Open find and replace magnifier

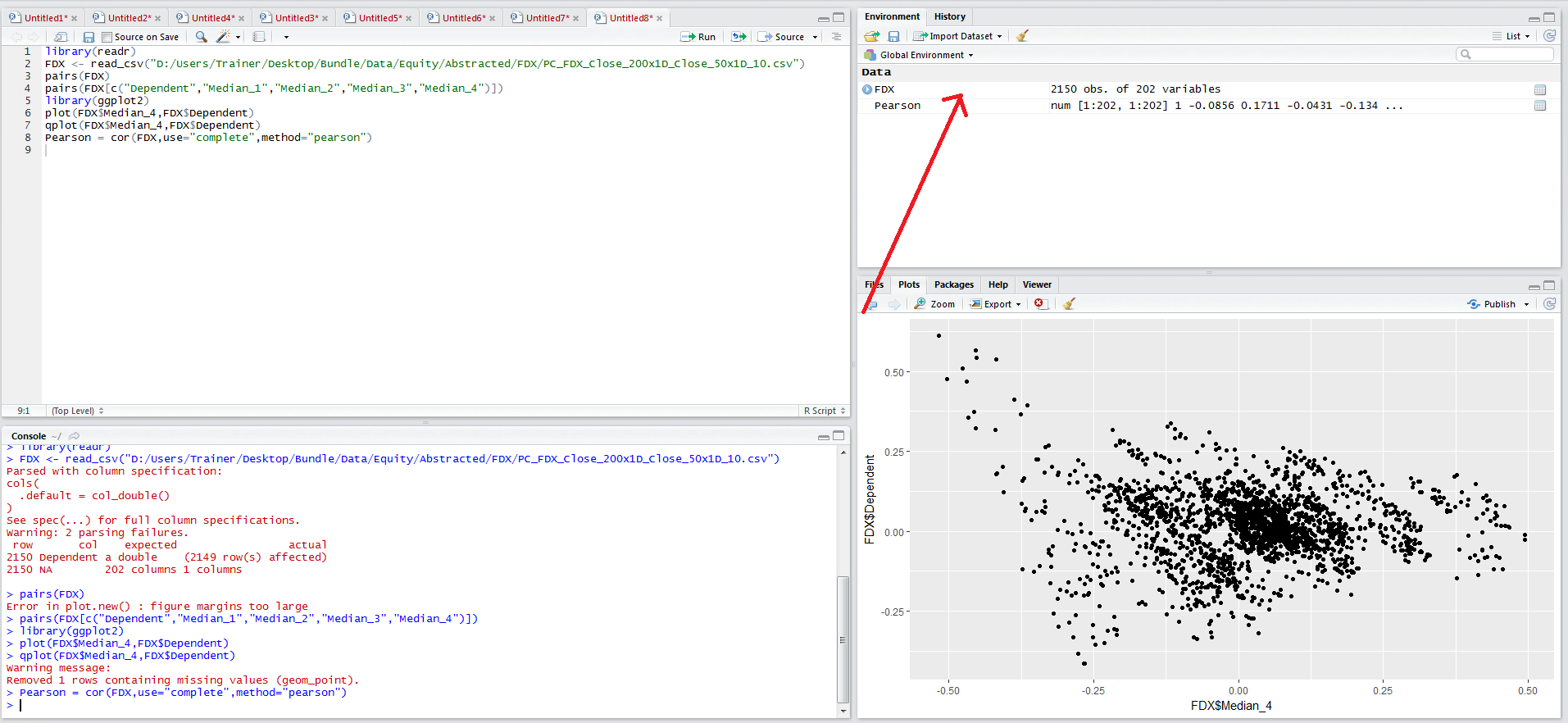pos(201,37)
